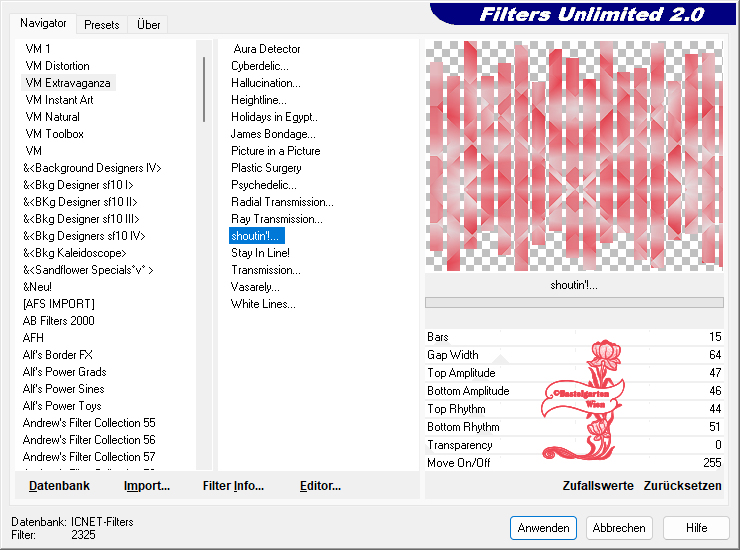Click the Gap Width slider
The width and height of the screenshot is (740, 550).
click(574, 355)
